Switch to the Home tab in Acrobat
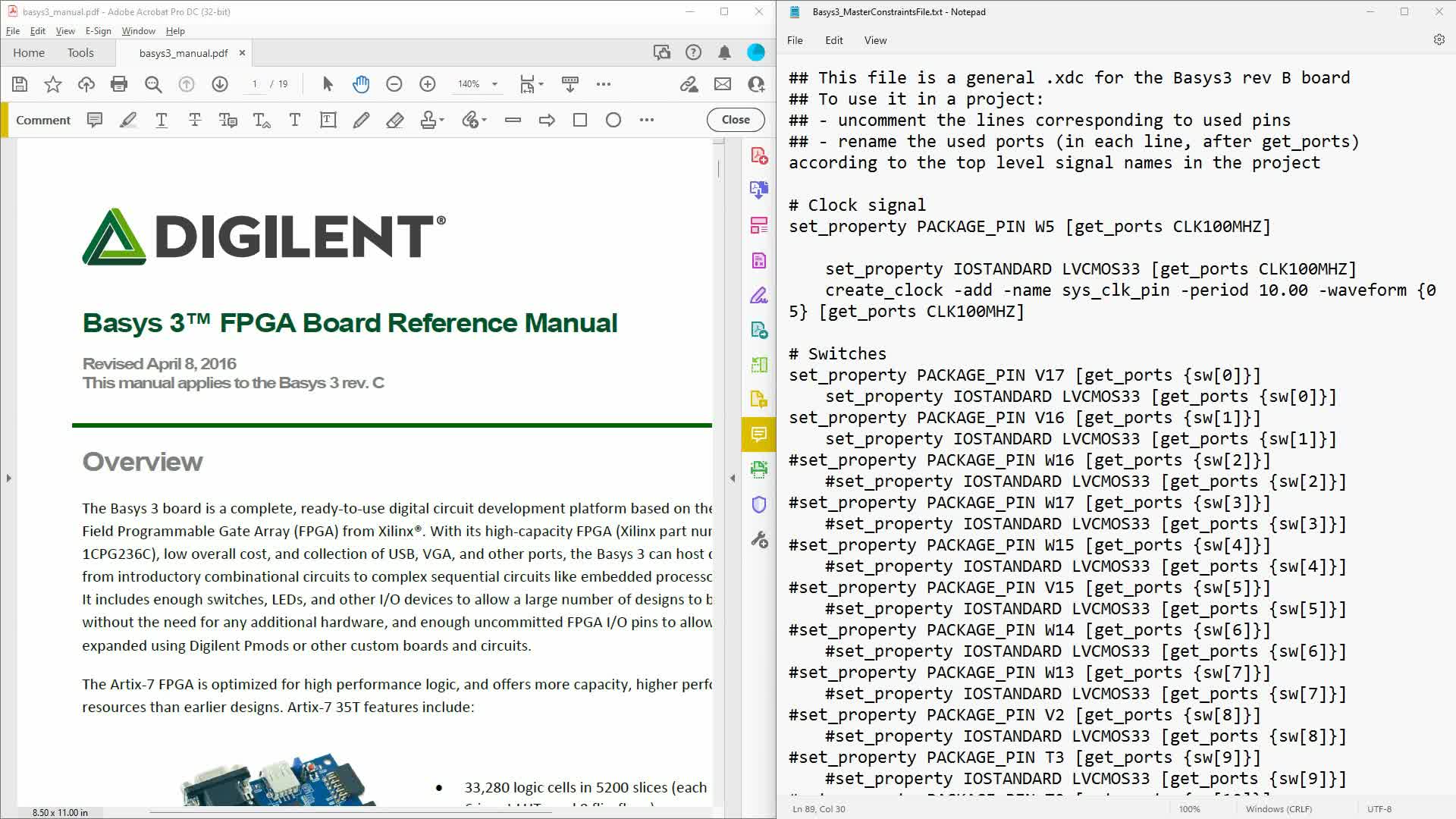1456x819 pixels. (29, 52)
